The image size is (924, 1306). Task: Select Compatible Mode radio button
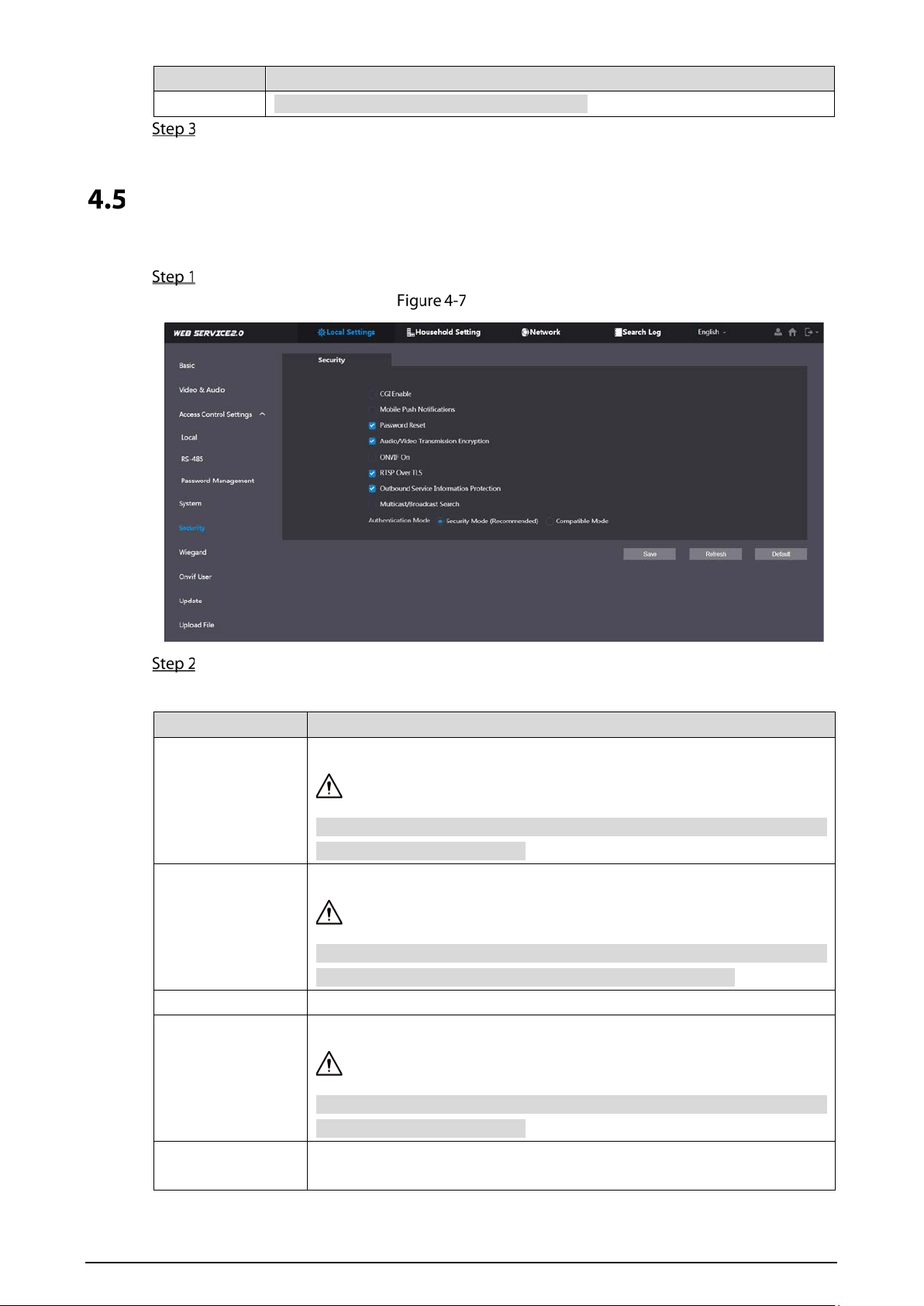click(x=550, y=521)
